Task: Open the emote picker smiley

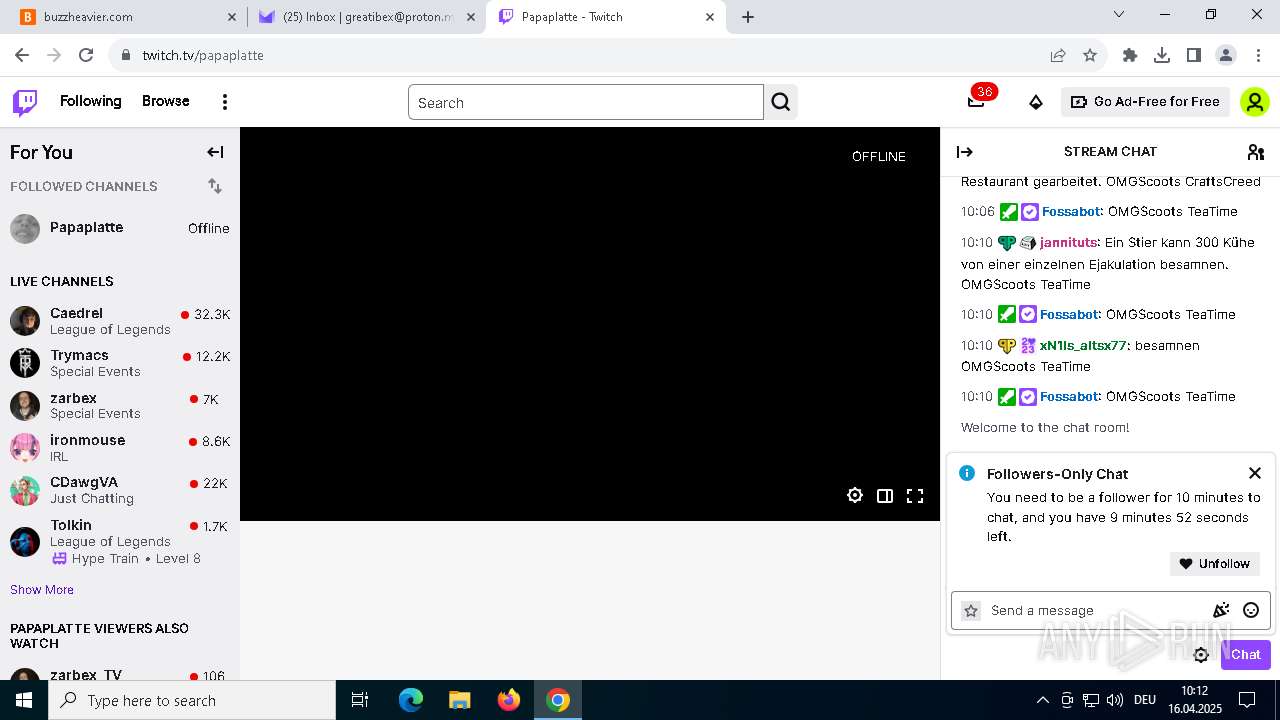Action: [x=1251, y=610]
